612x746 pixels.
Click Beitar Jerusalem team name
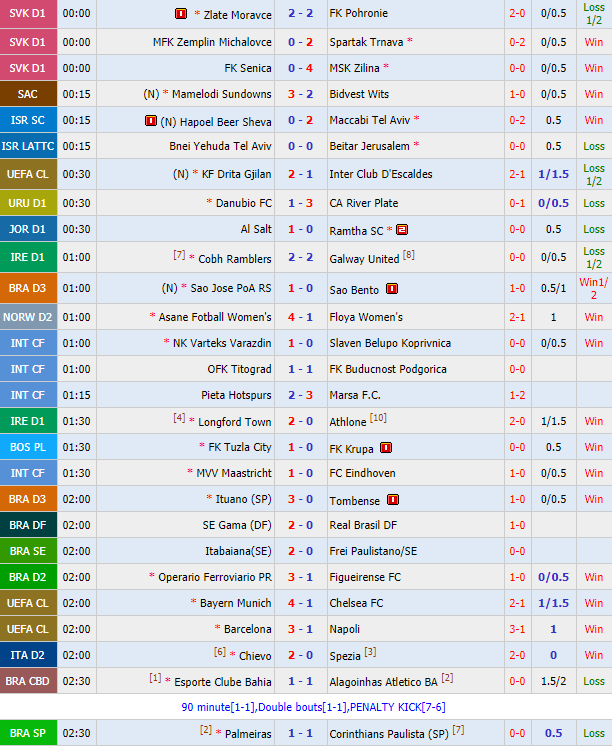pyautogui.click(x=369, y=146)
